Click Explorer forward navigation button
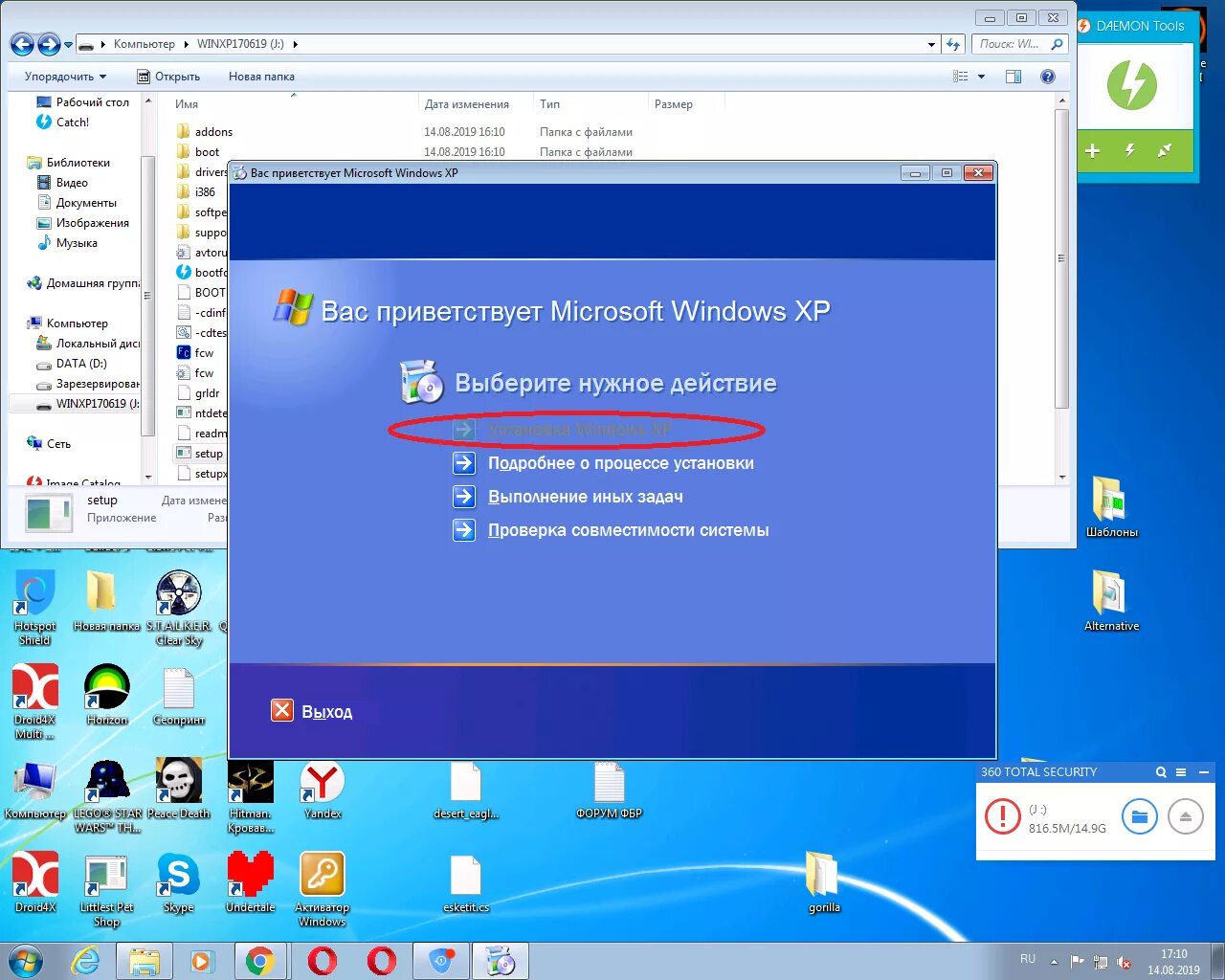Viewport: 1225px width, 980px height. coord(49,44)
